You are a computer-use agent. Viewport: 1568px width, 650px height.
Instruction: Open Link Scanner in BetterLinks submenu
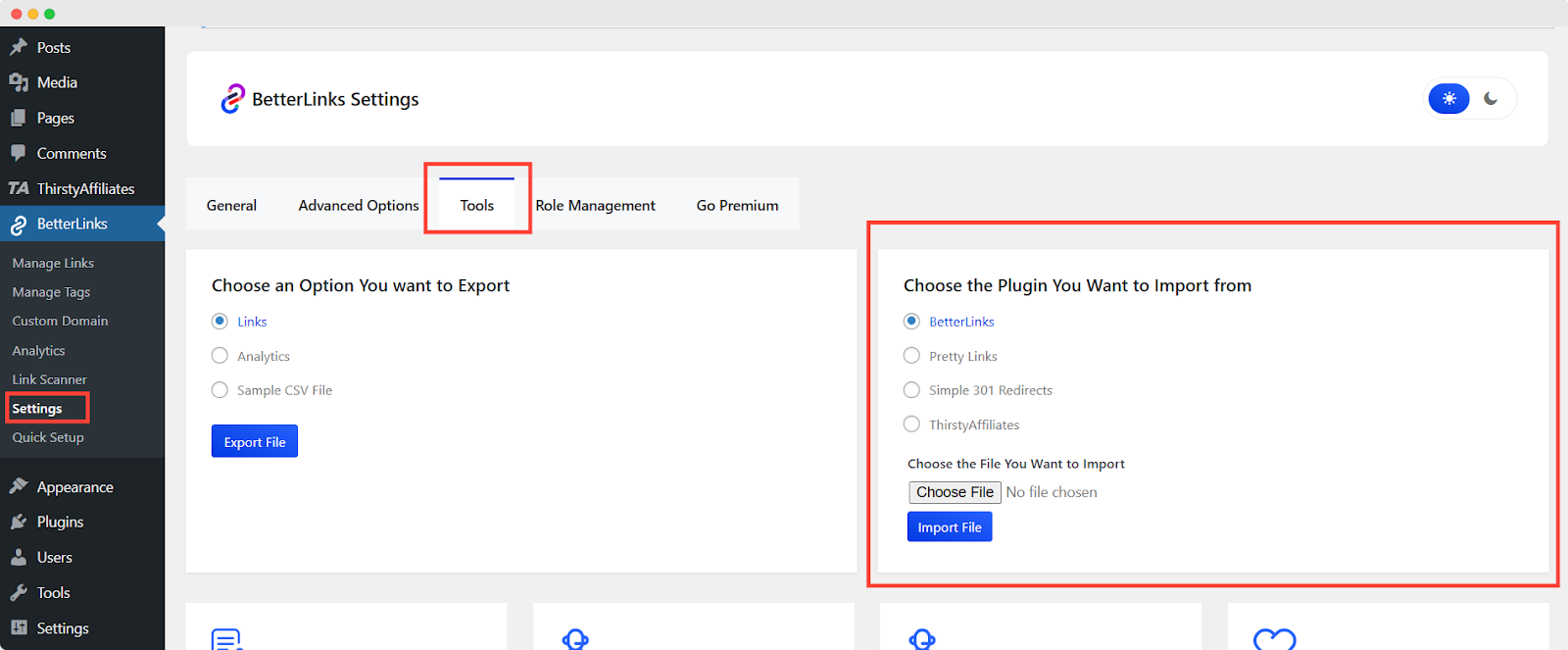49,379
